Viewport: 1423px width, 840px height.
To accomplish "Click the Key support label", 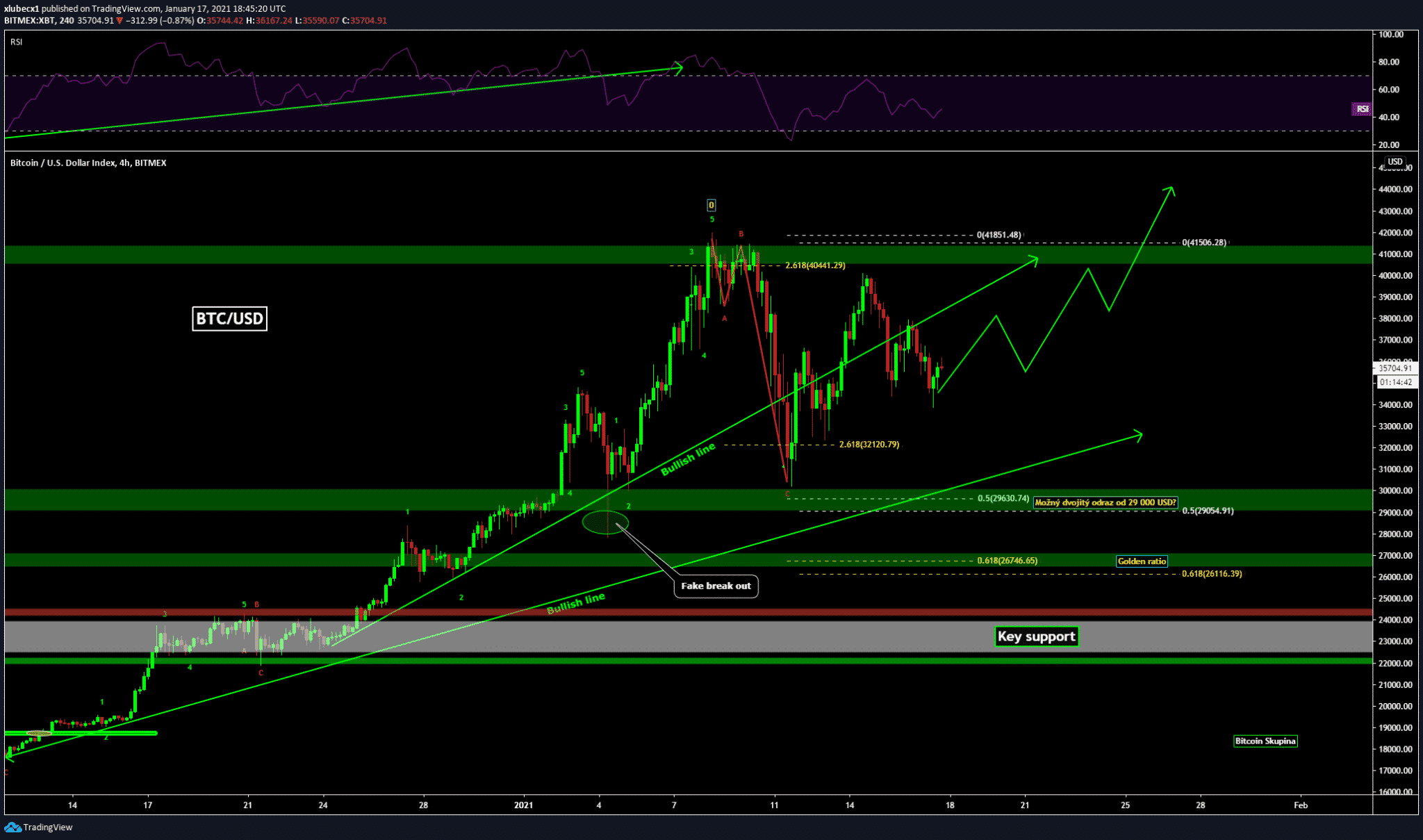I will [x=1036, y=636].
